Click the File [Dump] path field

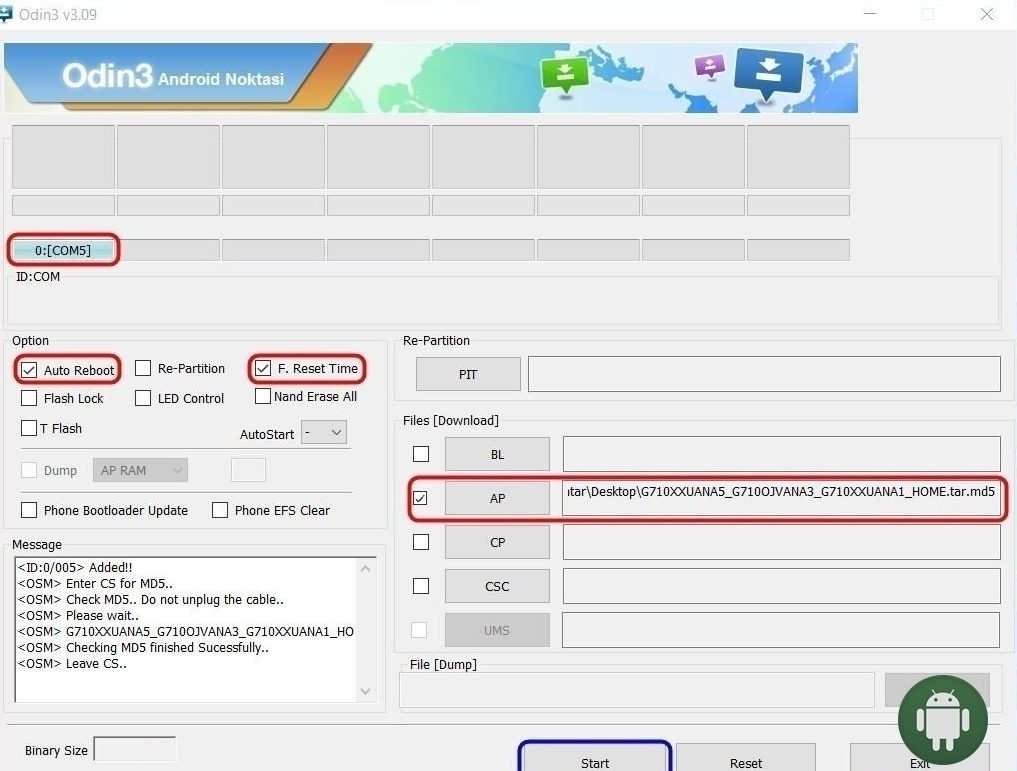637,690
